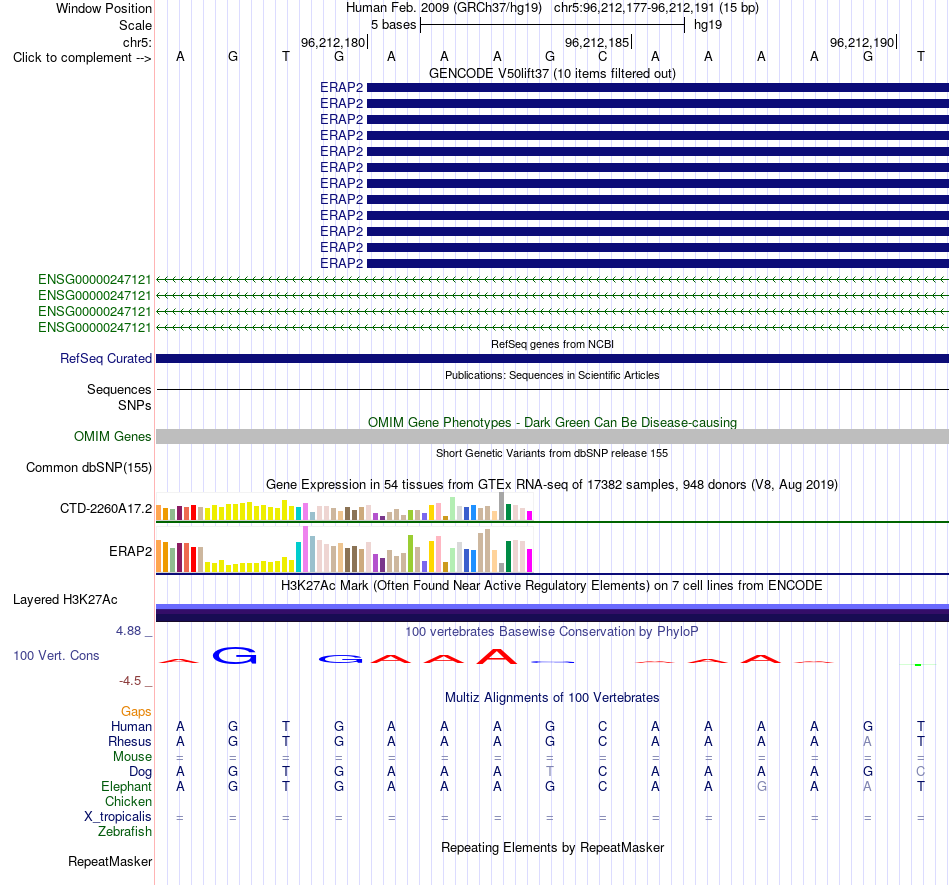Click the Mouse alignment row label
950x885 pixels.
133,757
